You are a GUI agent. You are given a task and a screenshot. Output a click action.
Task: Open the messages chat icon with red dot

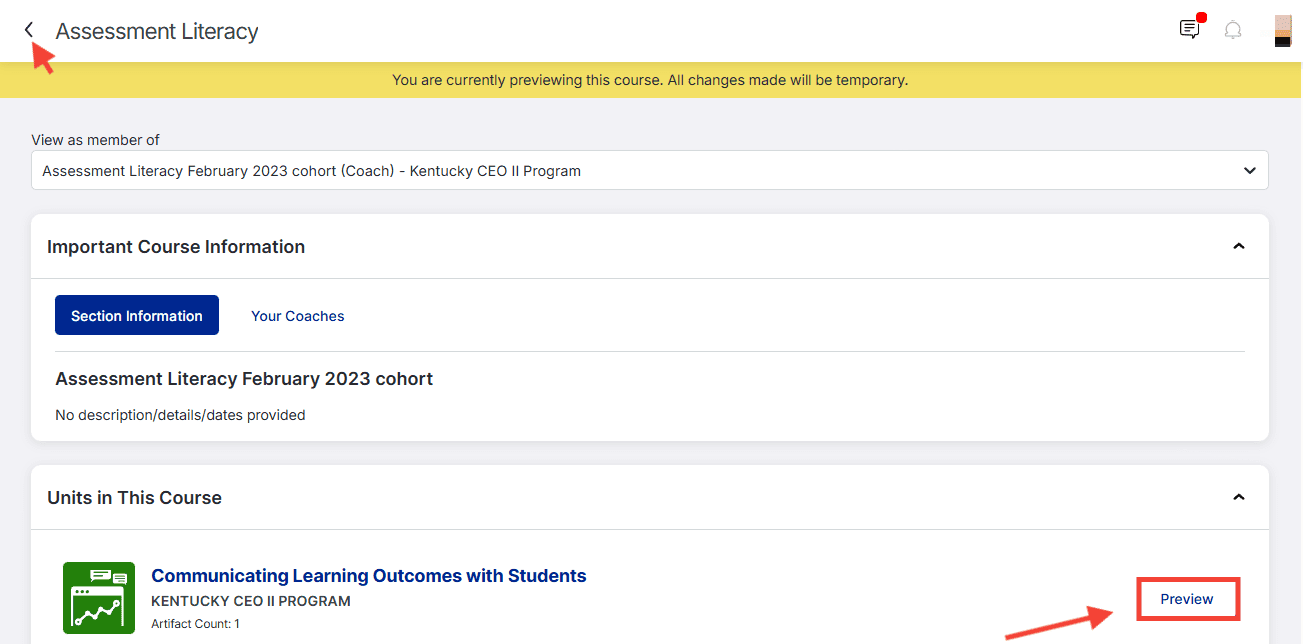tap(1190, 29)
